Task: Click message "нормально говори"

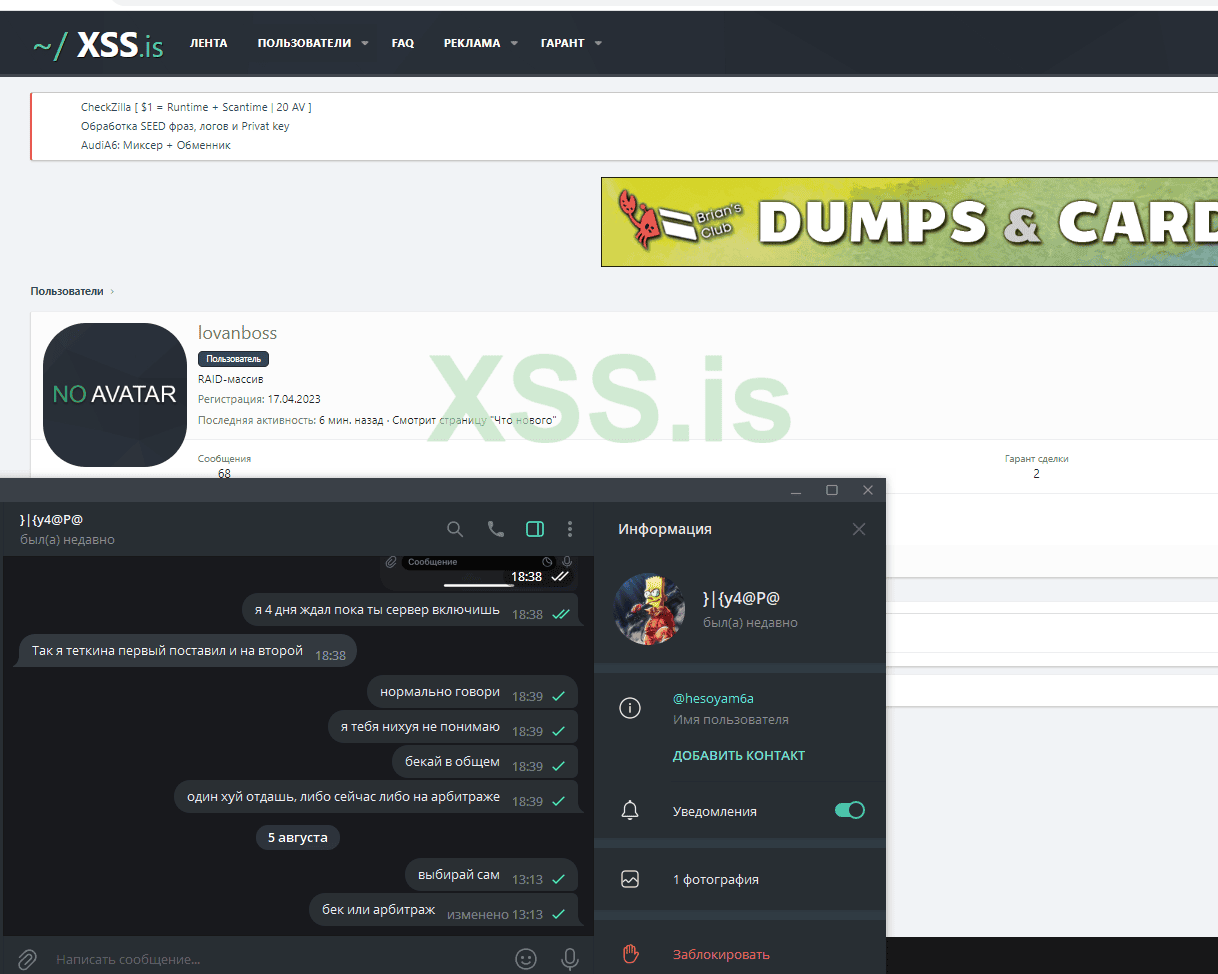Action: point(473,693)
